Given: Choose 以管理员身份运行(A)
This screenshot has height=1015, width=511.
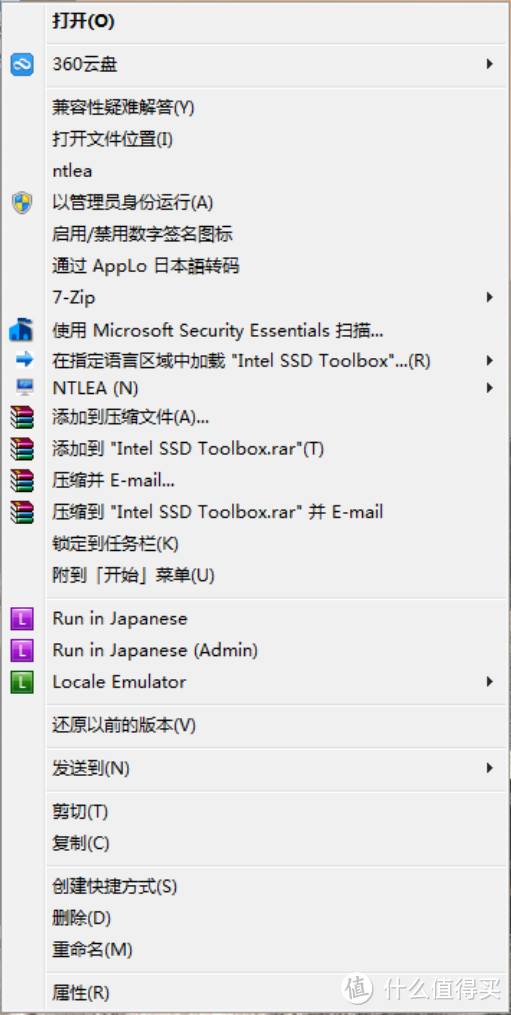Looking at the screenshot, I should 132,203.
